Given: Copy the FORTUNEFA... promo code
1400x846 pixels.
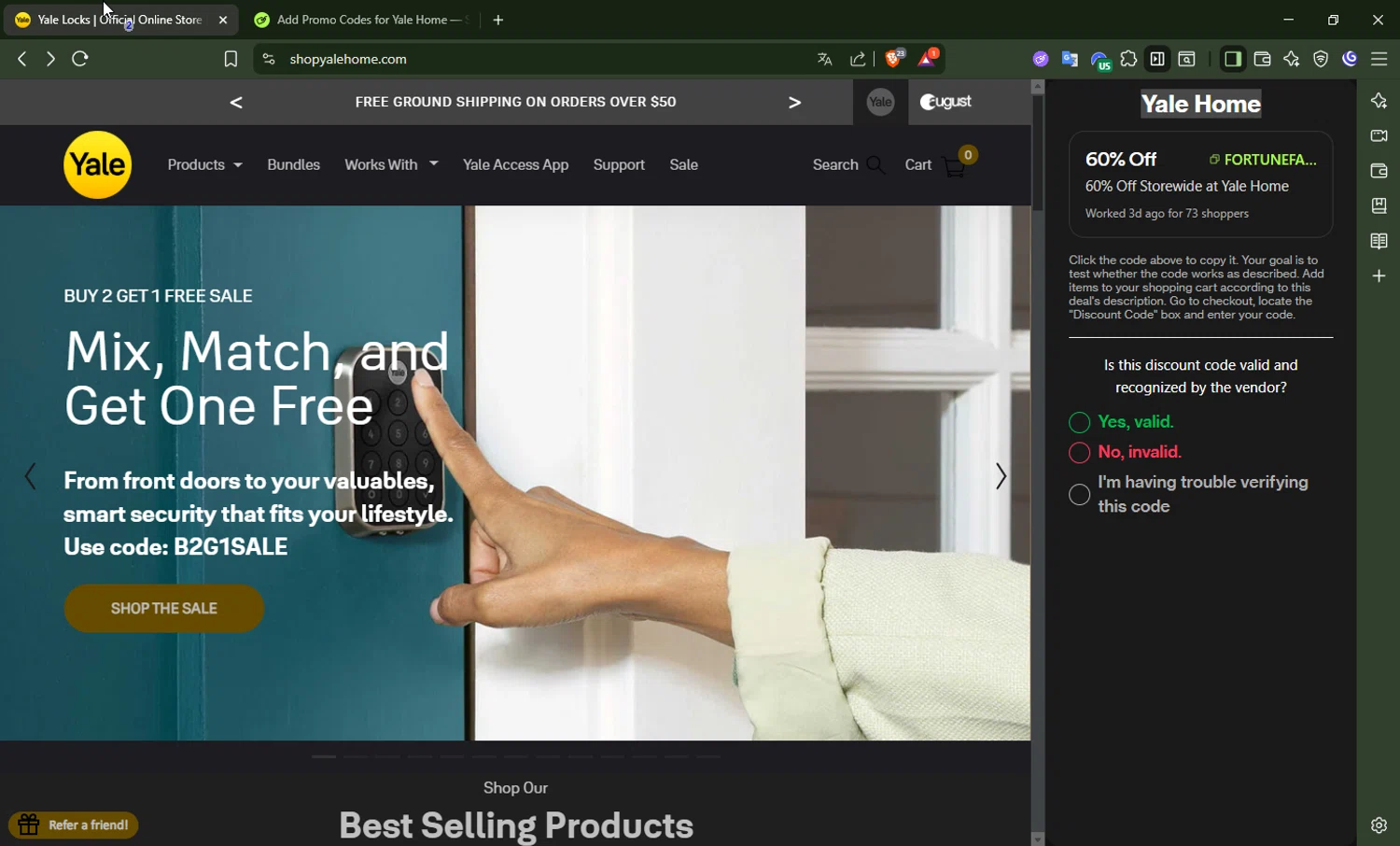Looking at the screenshot, I should coord(1262,160).
